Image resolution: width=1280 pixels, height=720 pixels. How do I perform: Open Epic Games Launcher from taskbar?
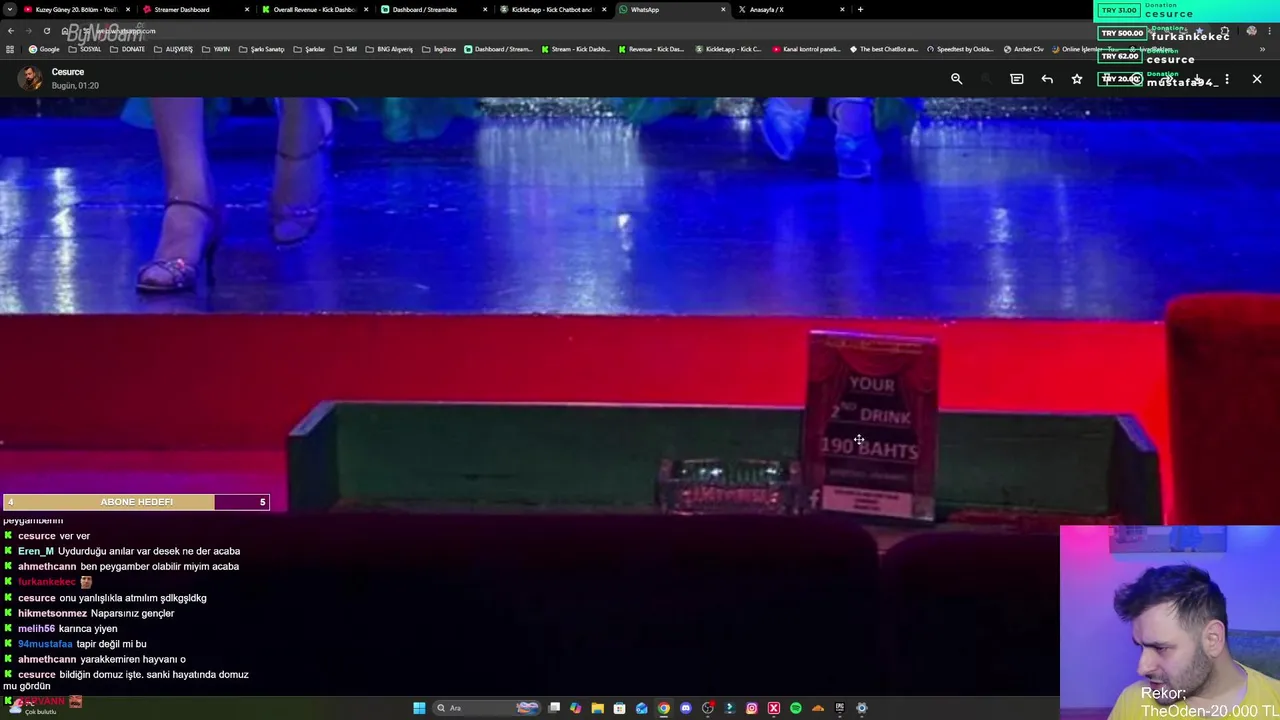pos(840,708)
